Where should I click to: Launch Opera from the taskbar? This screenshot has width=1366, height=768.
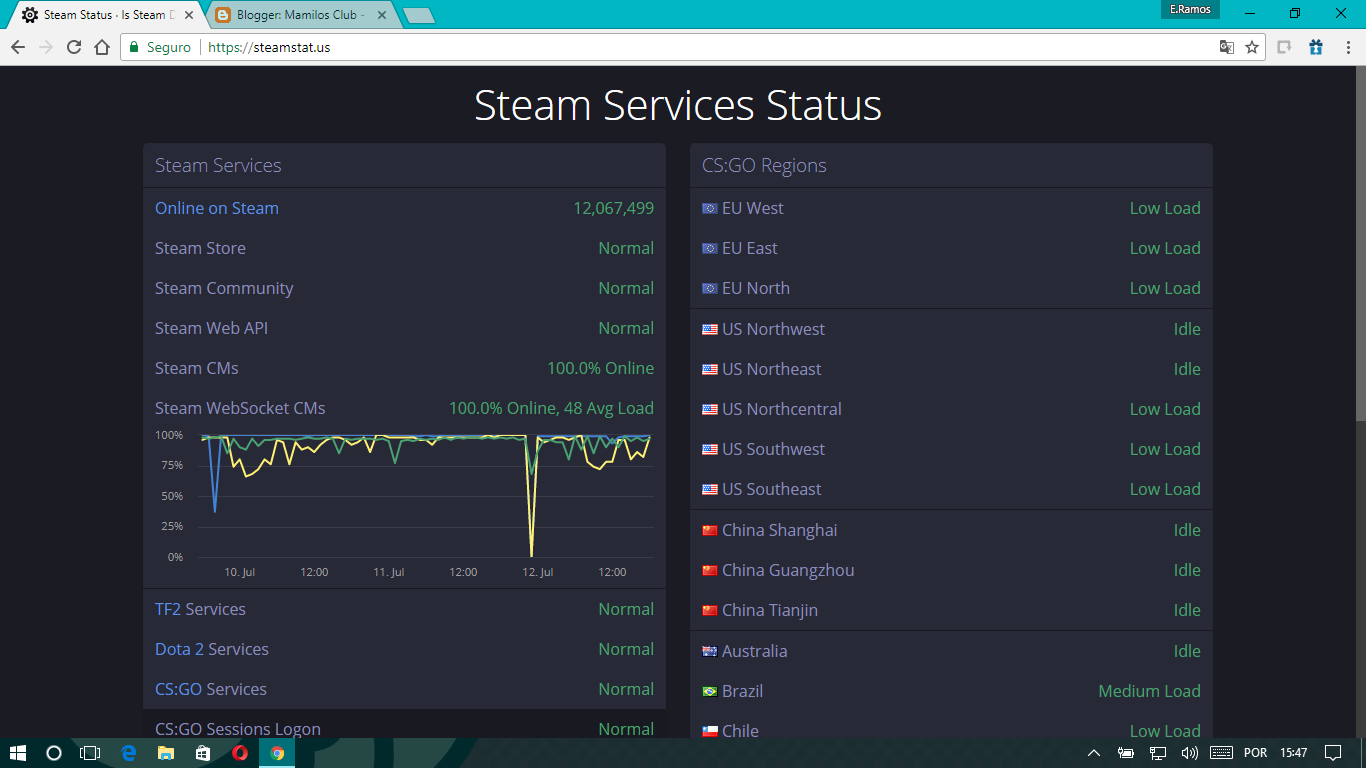tap(239, 753)
